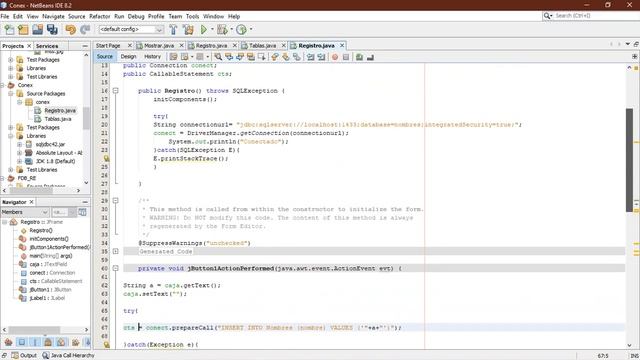Click the New Project toolbar icon

tap(23, 29)
